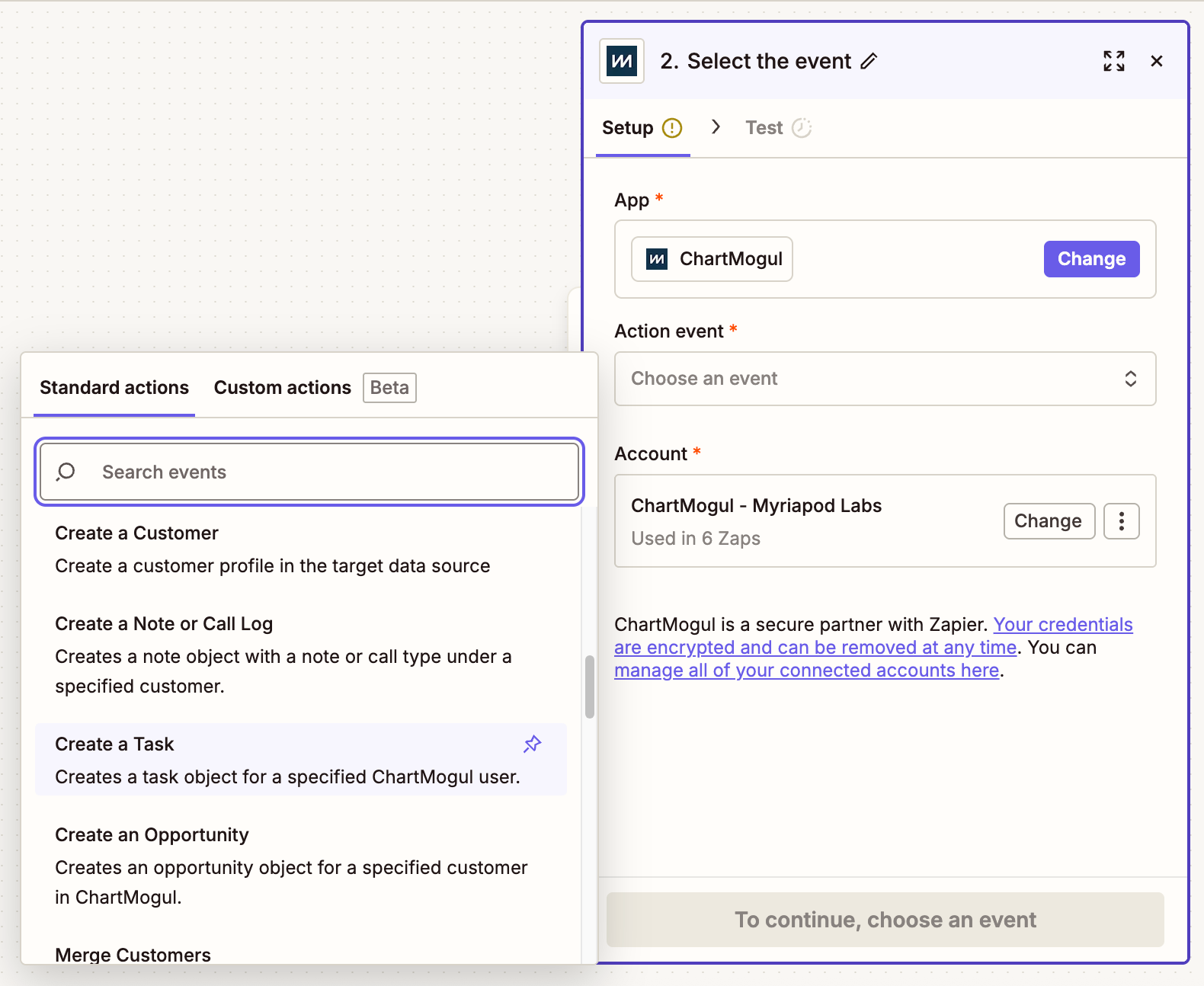Click the chevron between Setup and Test

coord(716,126)
